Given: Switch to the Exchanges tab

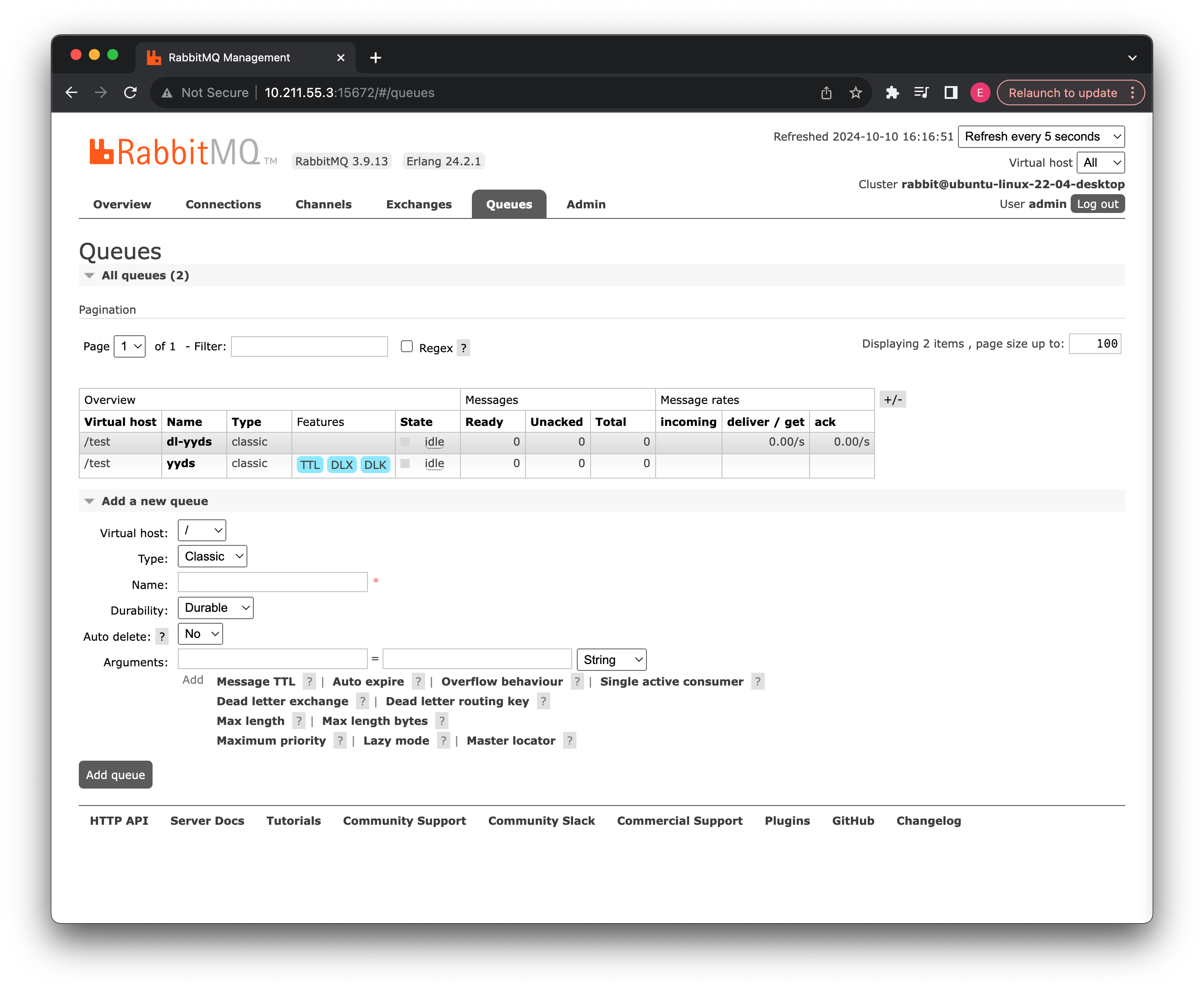Looking at the screenshot, I should click(x=419, y=204).
